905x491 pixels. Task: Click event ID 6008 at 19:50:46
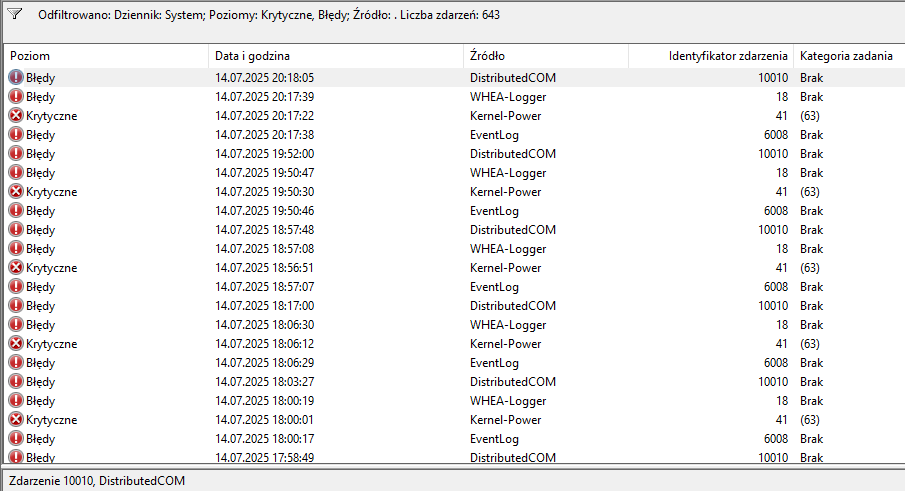coord(776,211)
